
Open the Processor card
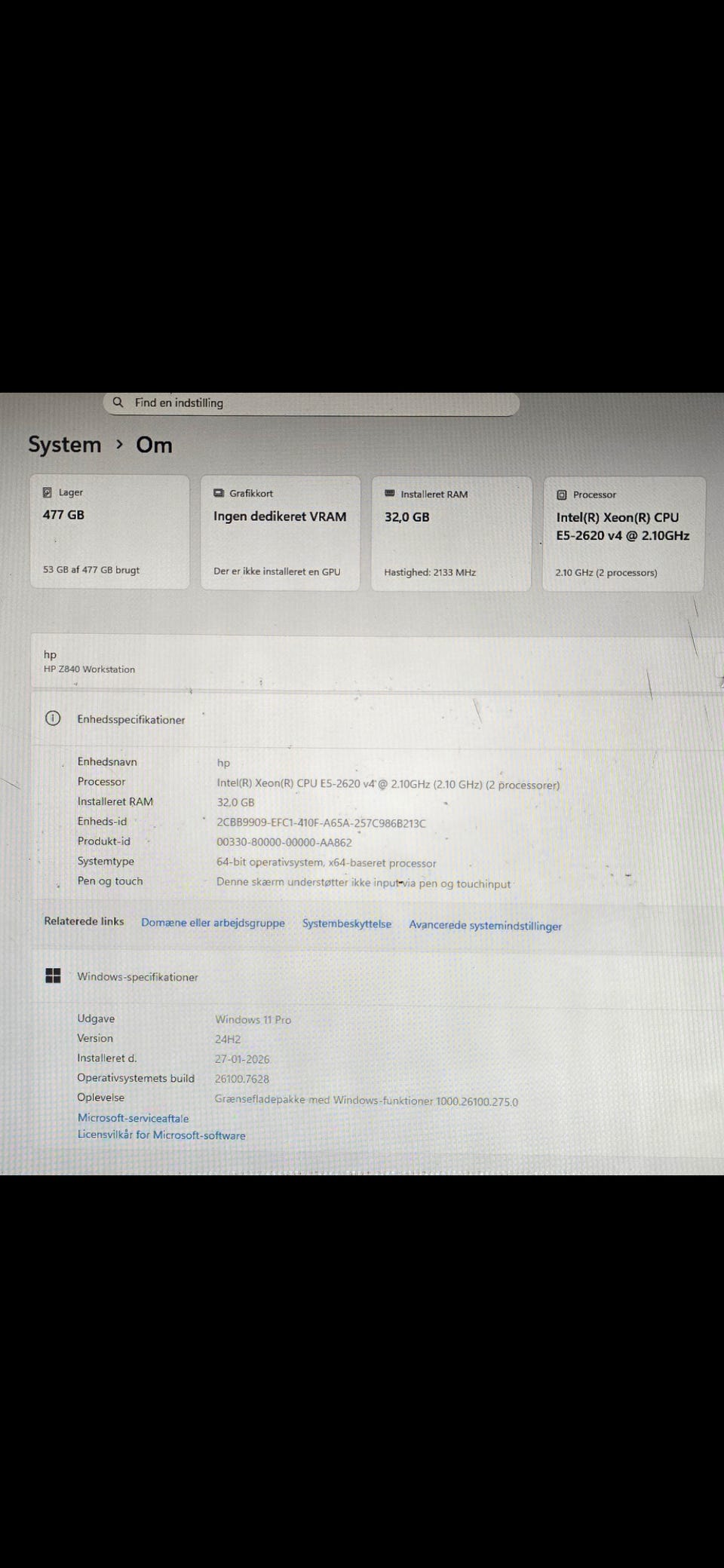624,534
